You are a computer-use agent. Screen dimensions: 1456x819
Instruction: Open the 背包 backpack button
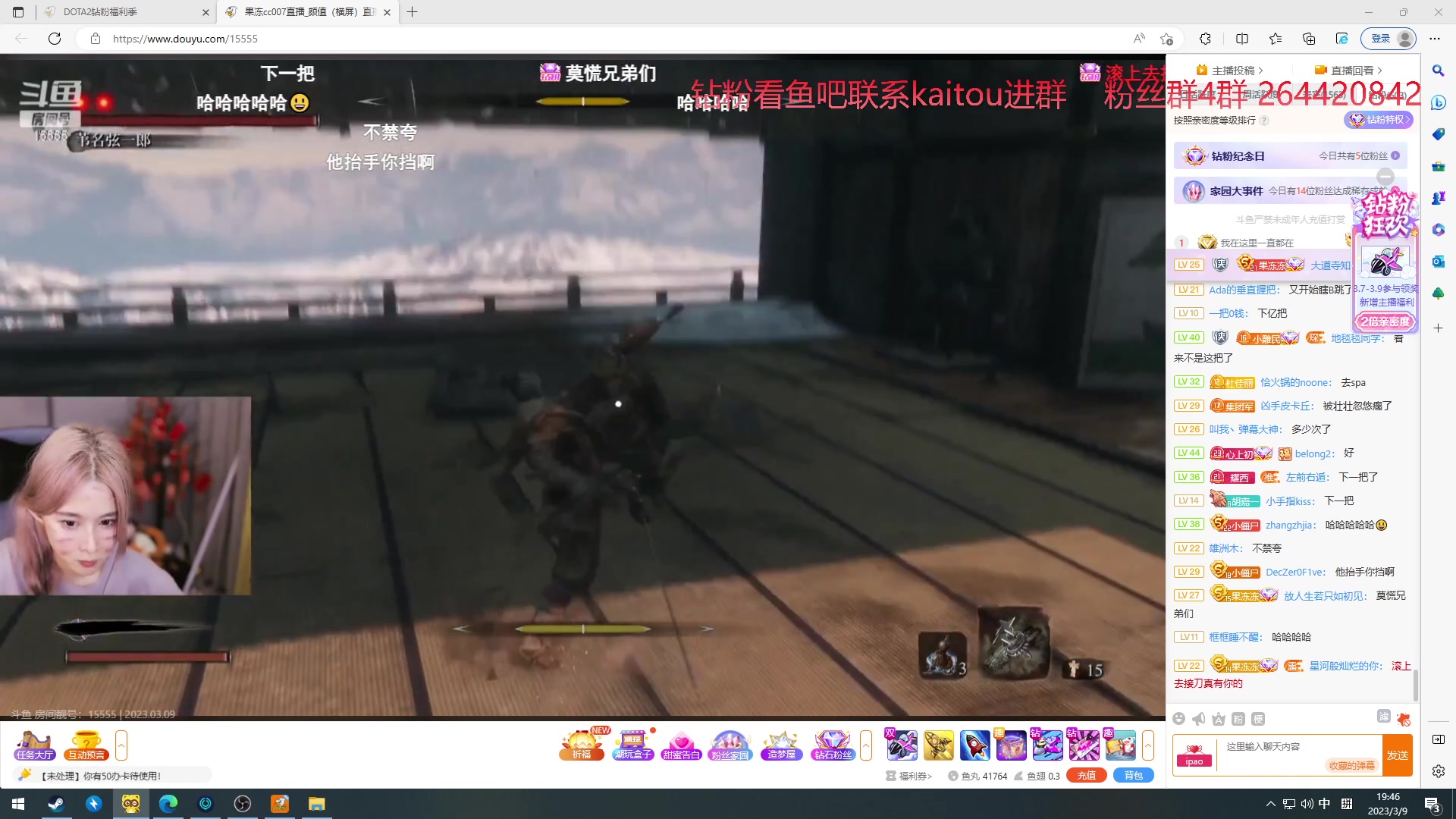[1133, 776]
